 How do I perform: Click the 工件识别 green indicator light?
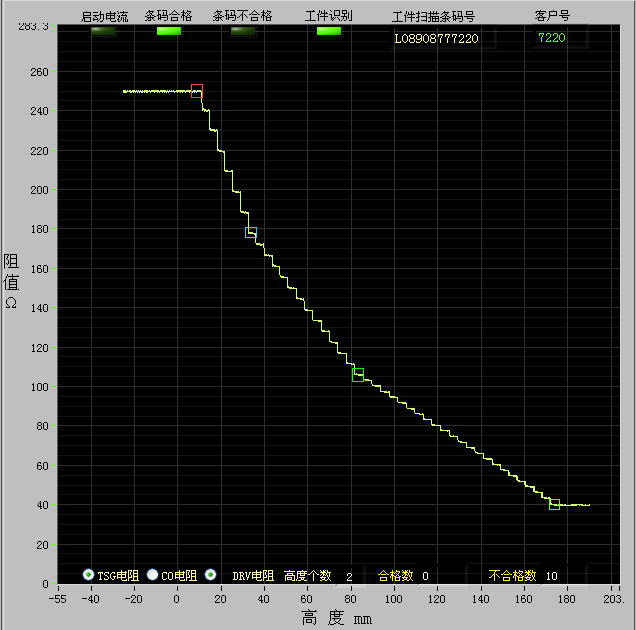329,31
